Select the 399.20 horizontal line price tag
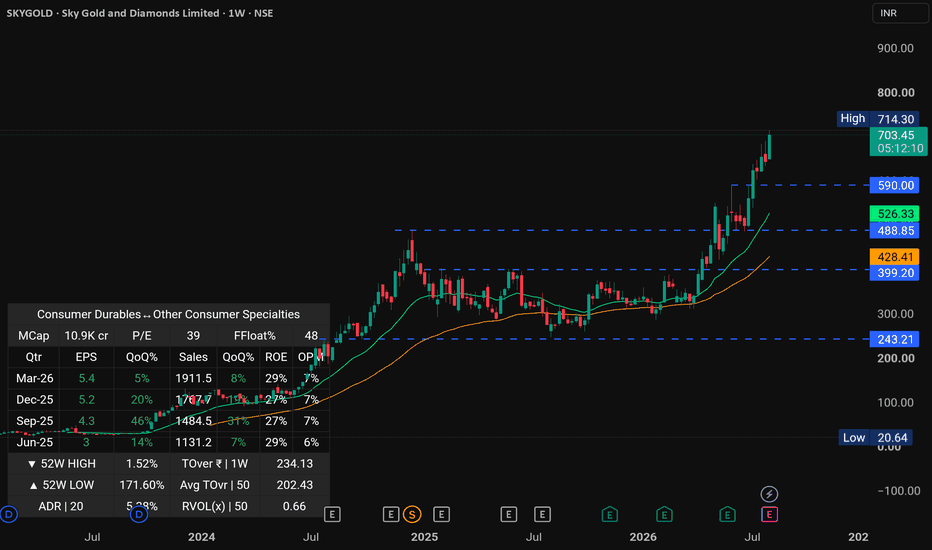Screen dimensions: 932x550 [894, 273]
